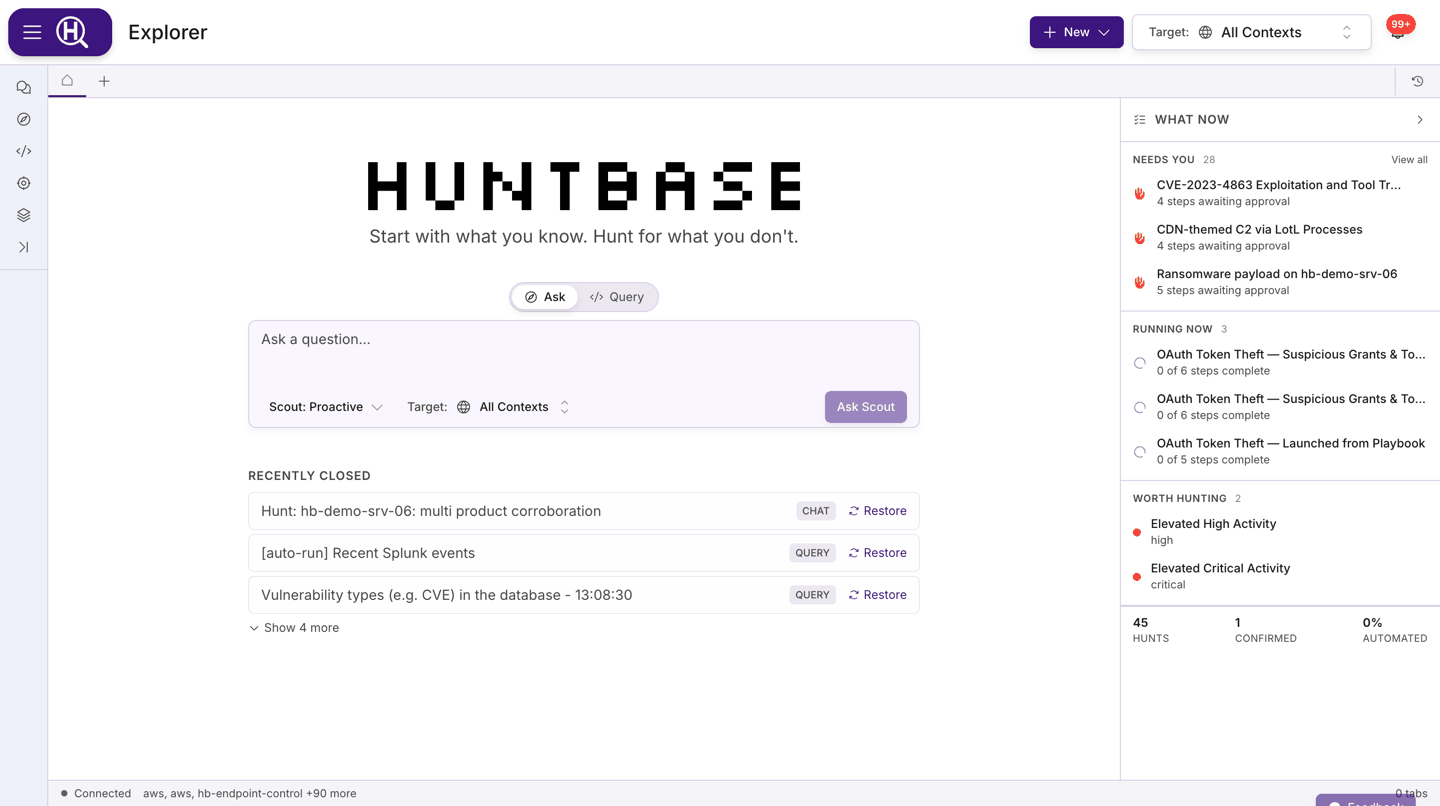Open the New dropdown button

point(1076,32)
